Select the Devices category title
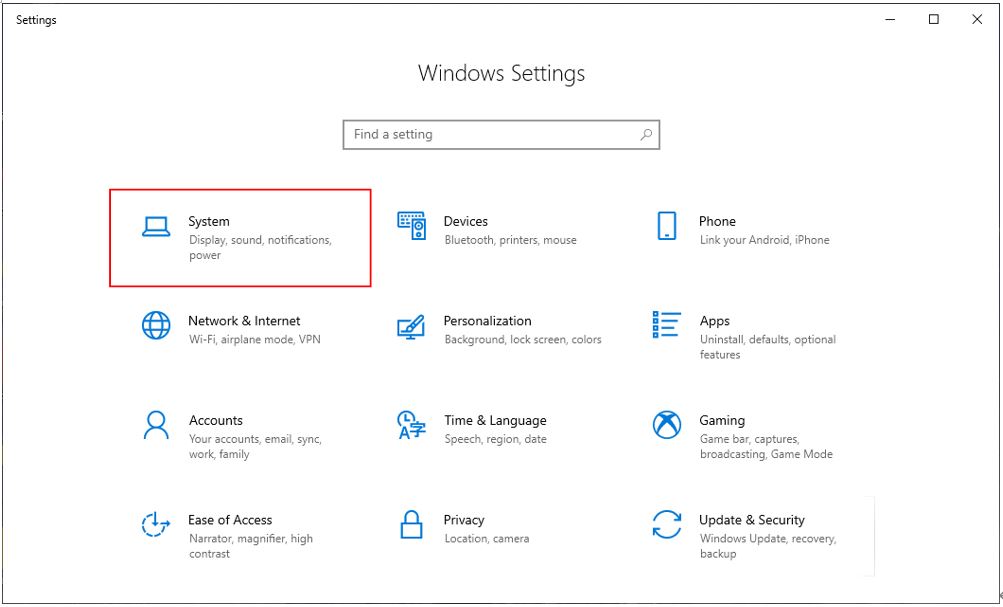This screenshot has height=607, width=1003. tap(466, 221)
